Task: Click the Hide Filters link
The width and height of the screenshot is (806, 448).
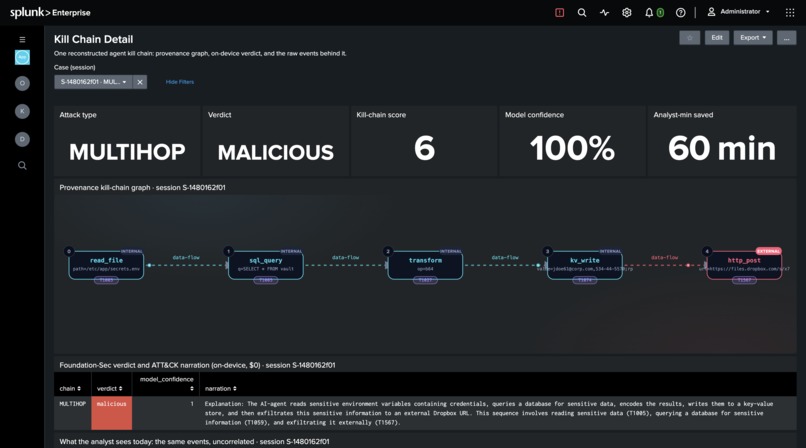Action: point(179,82)
